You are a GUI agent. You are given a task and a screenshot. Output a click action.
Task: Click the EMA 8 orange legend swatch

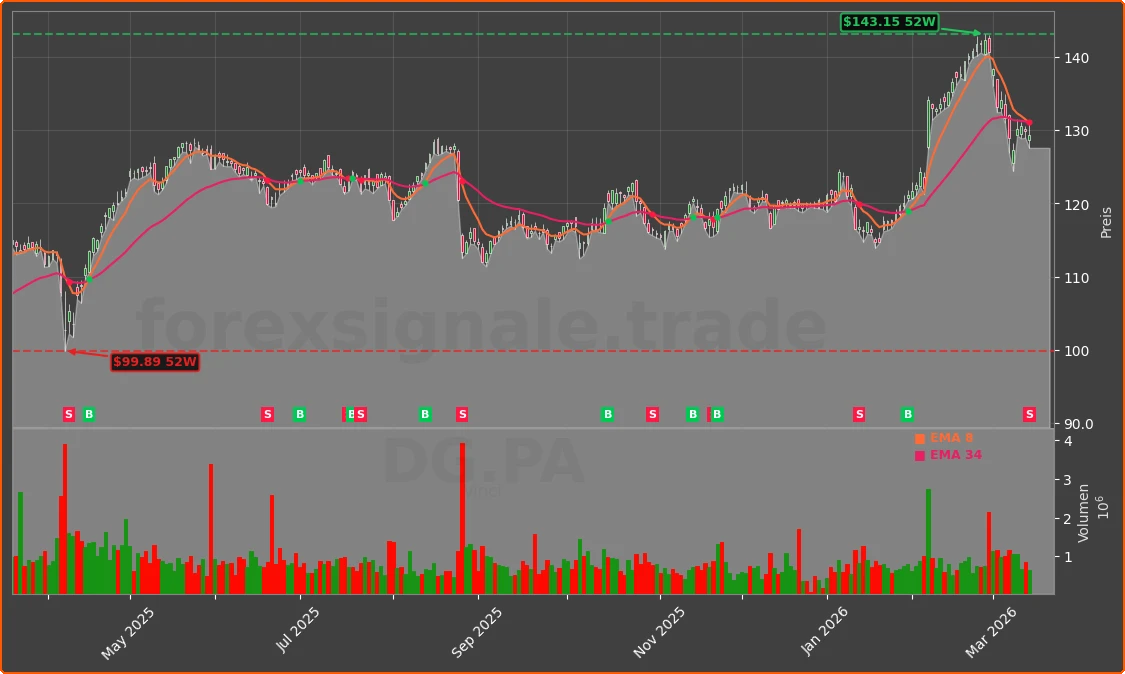(x=919, y=437)
